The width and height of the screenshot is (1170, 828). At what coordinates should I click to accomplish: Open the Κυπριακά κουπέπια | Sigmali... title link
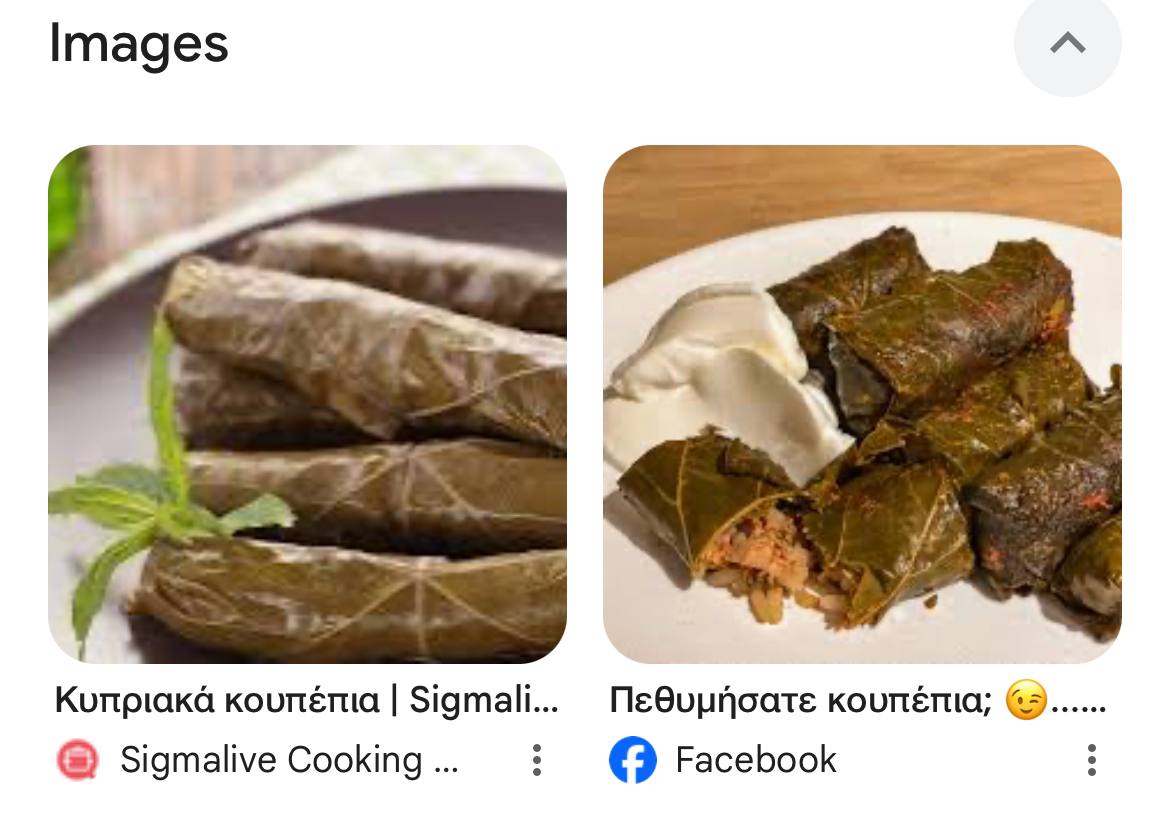click(307, 700)
